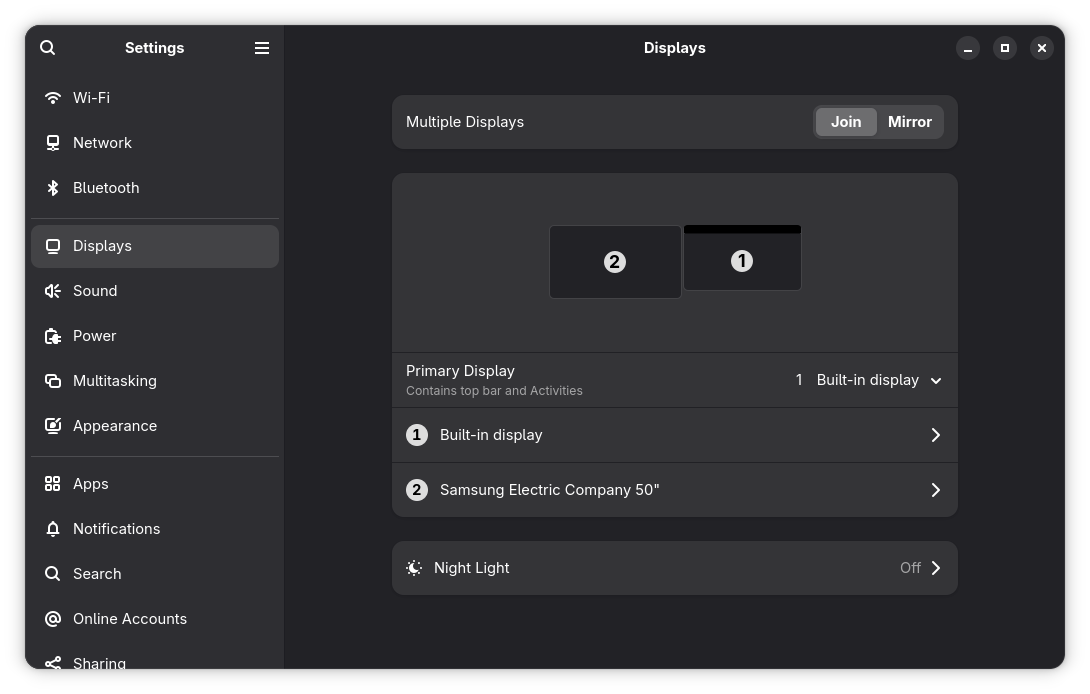Click the Notifications bell icon

[53, 528]
